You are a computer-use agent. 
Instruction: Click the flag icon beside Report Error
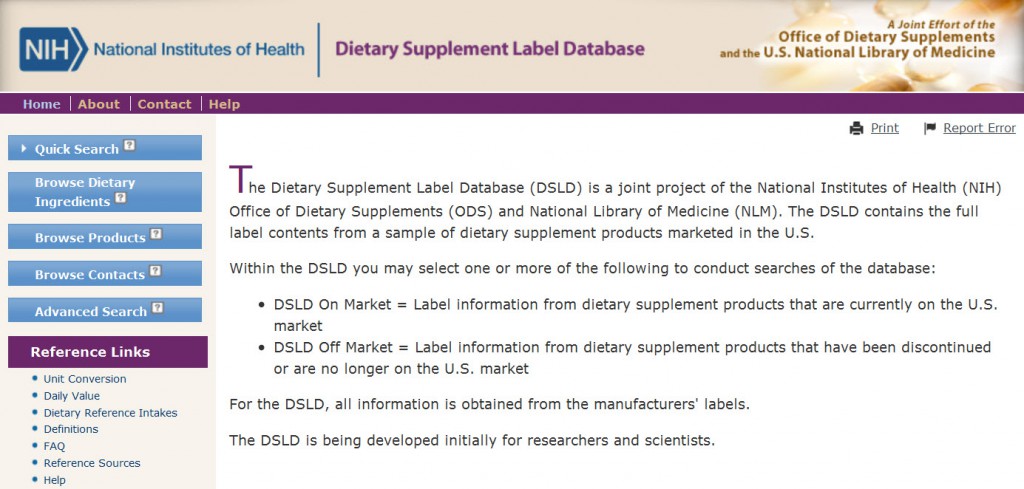tap(930, 129)
